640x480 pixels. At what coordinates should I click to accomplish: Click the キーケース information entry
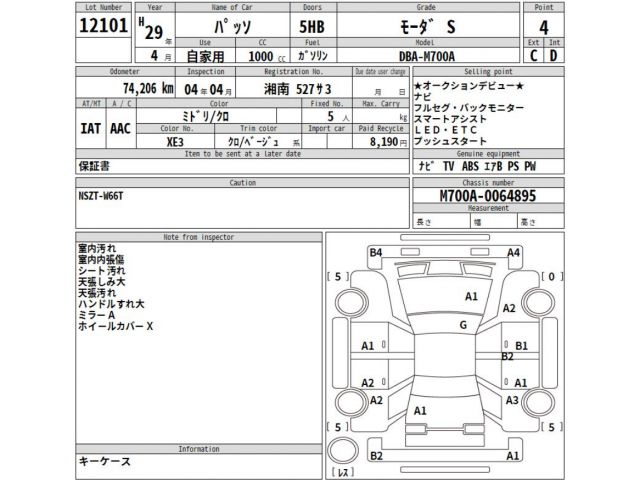[x=104, y=461]
